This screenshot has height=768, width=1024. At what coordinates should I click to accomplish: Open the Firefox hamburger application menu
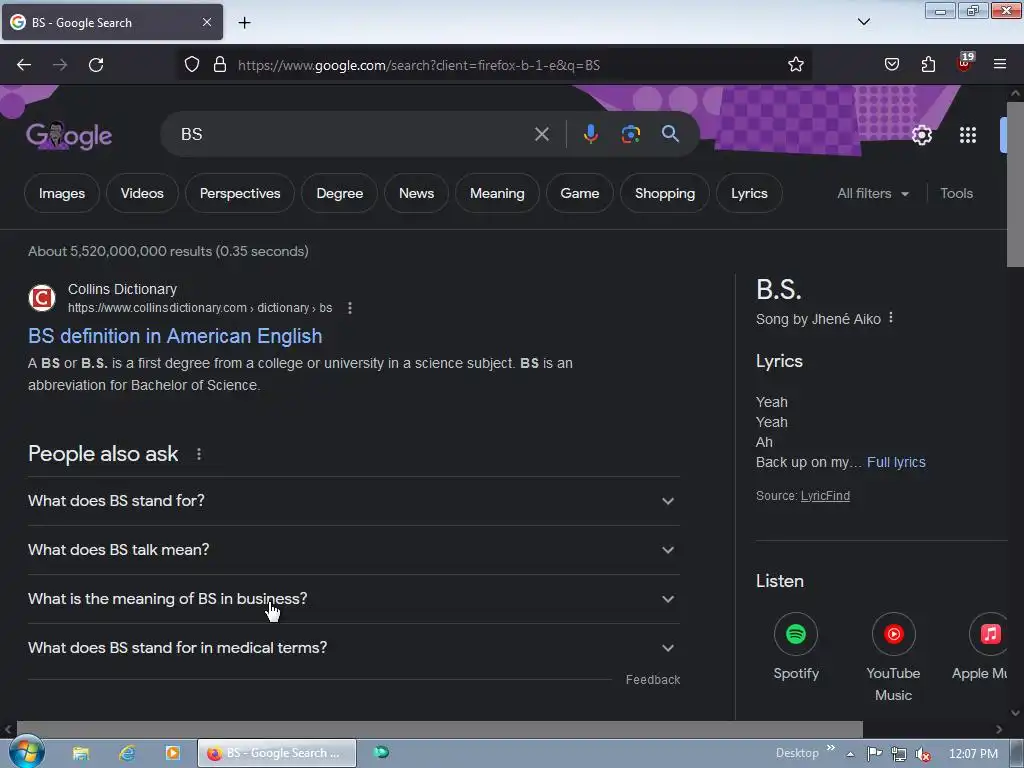(x=1000, y=64)
